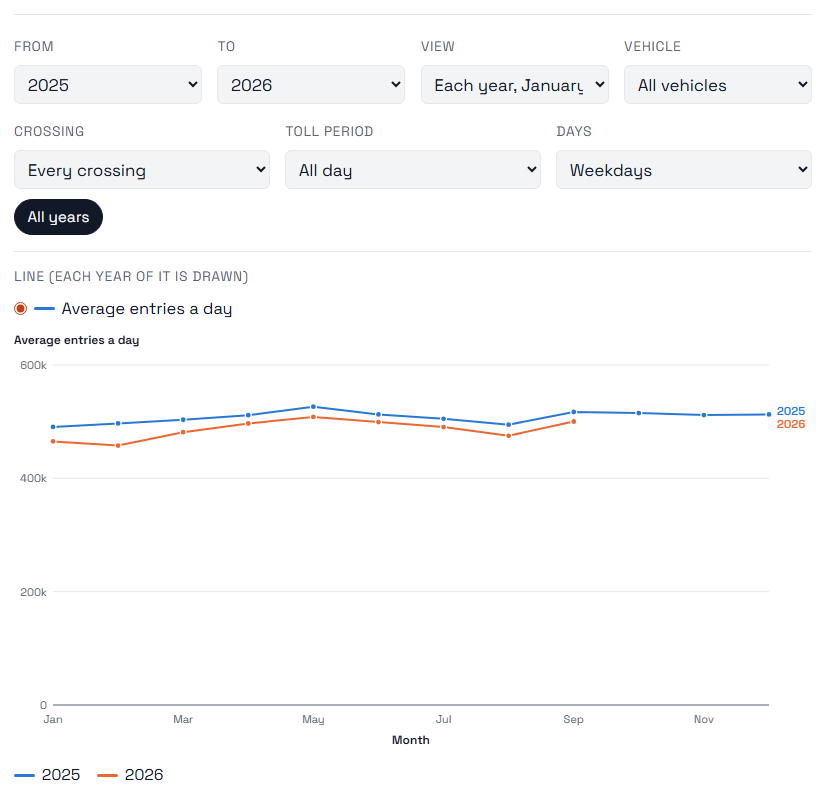
Task: Click the 2026 line's February data point
Action: click(118, 446)
